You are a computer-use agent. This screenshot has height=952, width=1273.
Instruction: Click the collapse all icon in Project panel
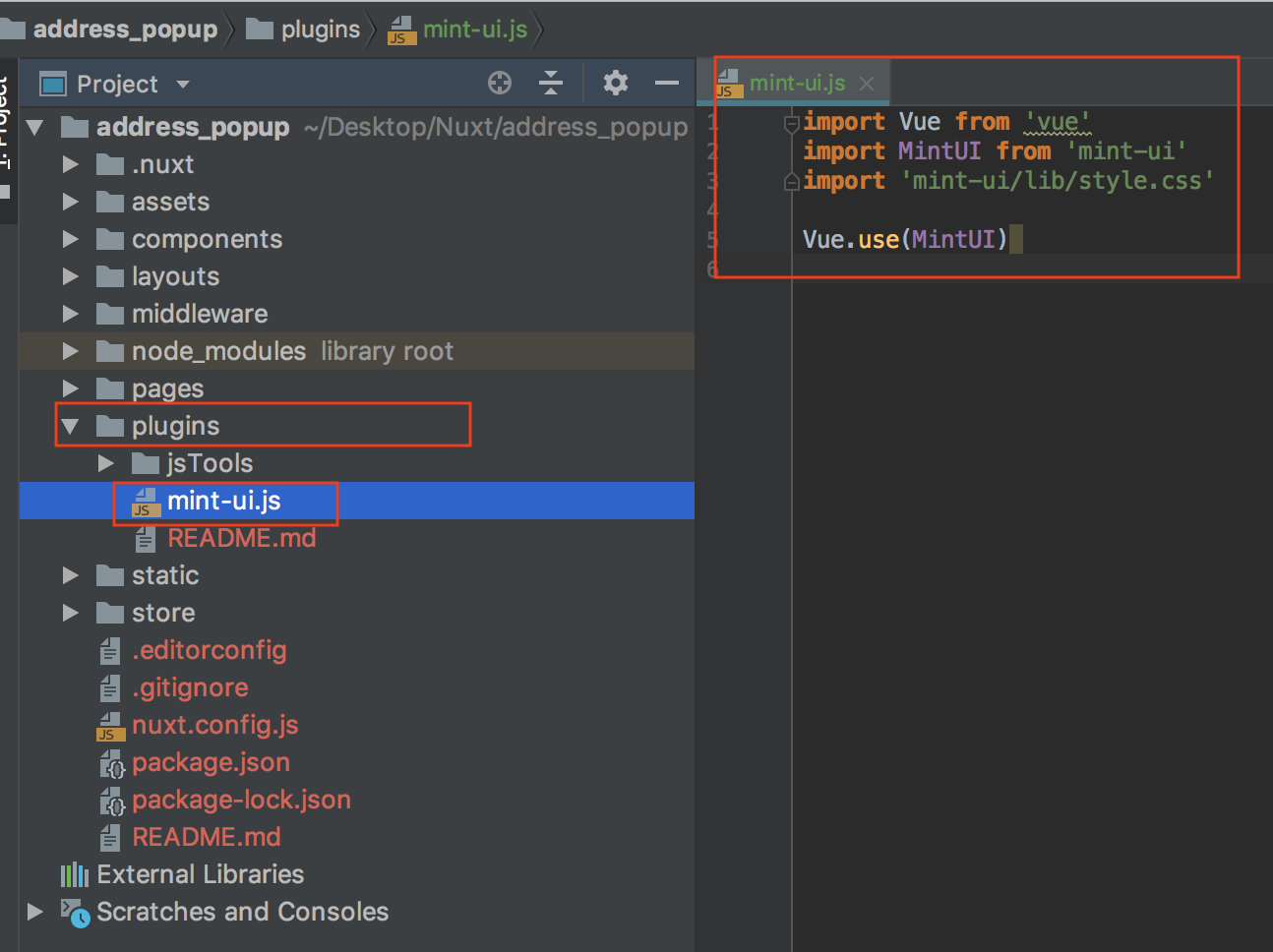click(551, 84)
